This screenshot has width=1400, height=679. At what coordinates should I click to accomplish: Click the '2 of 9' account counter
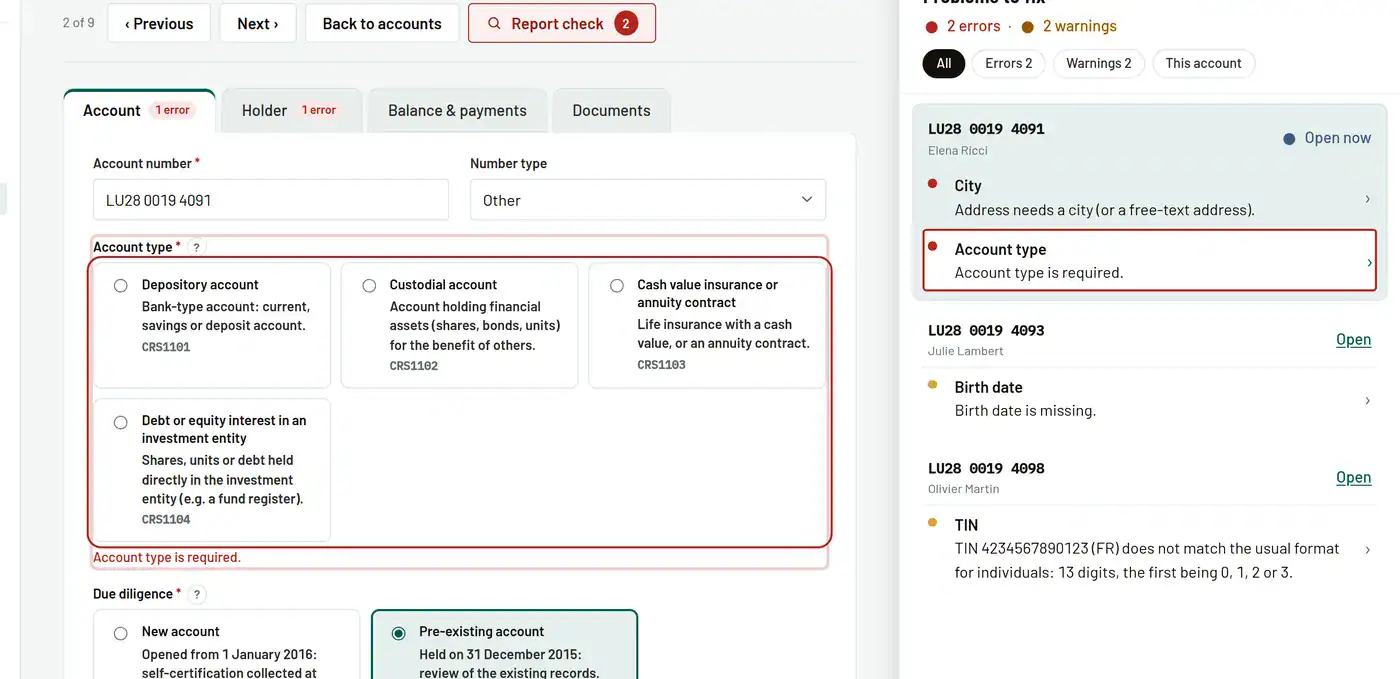tap(78, 22)
